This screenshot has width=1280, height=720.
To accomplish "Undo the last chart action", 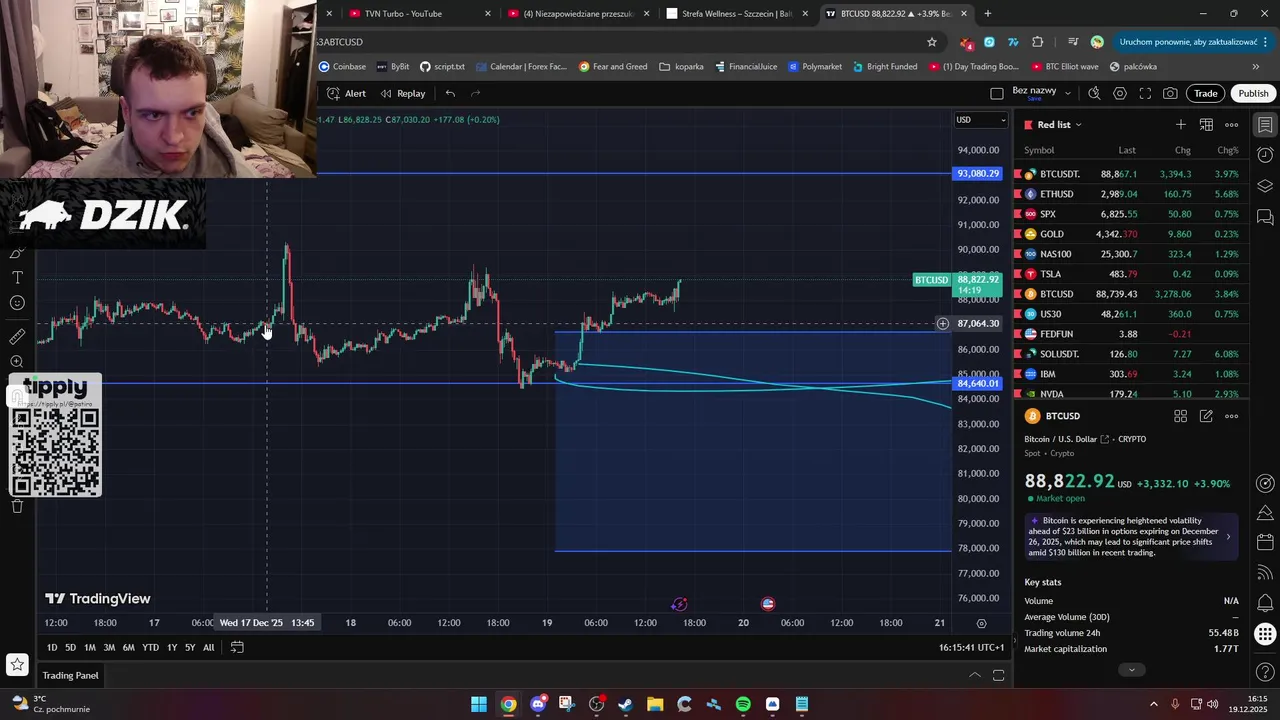I will tap(450, 93).
